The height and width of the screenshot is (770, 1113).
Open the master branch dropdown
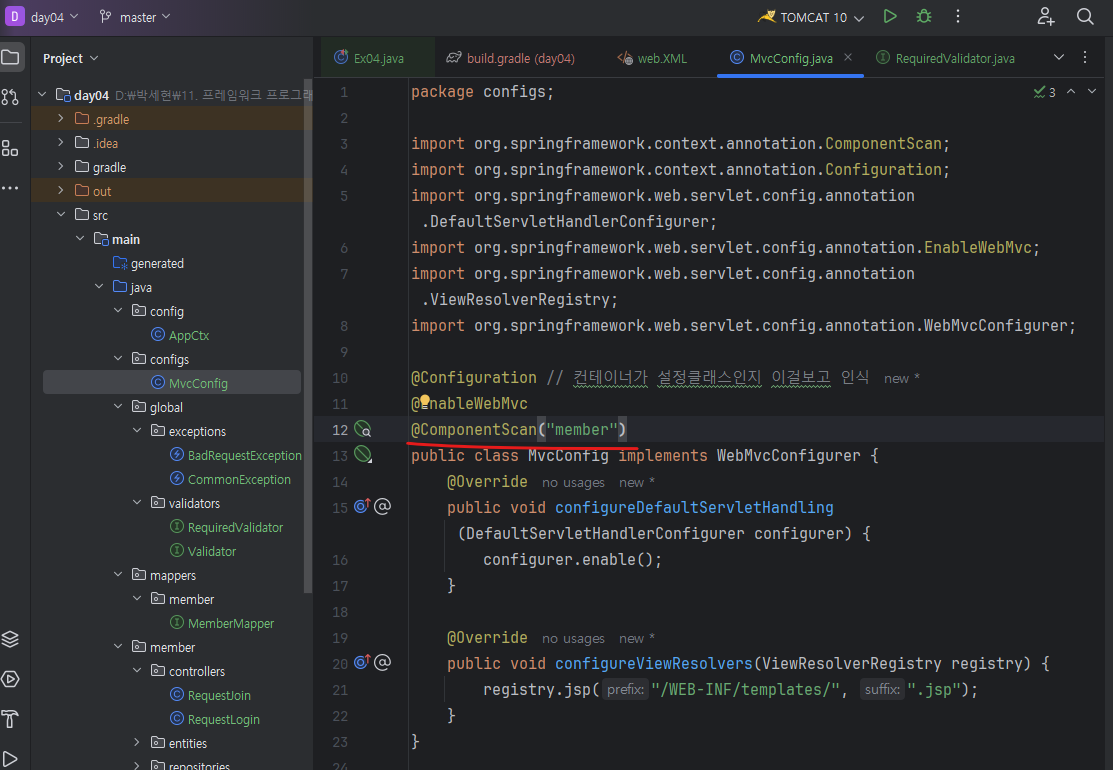(136, 17)
